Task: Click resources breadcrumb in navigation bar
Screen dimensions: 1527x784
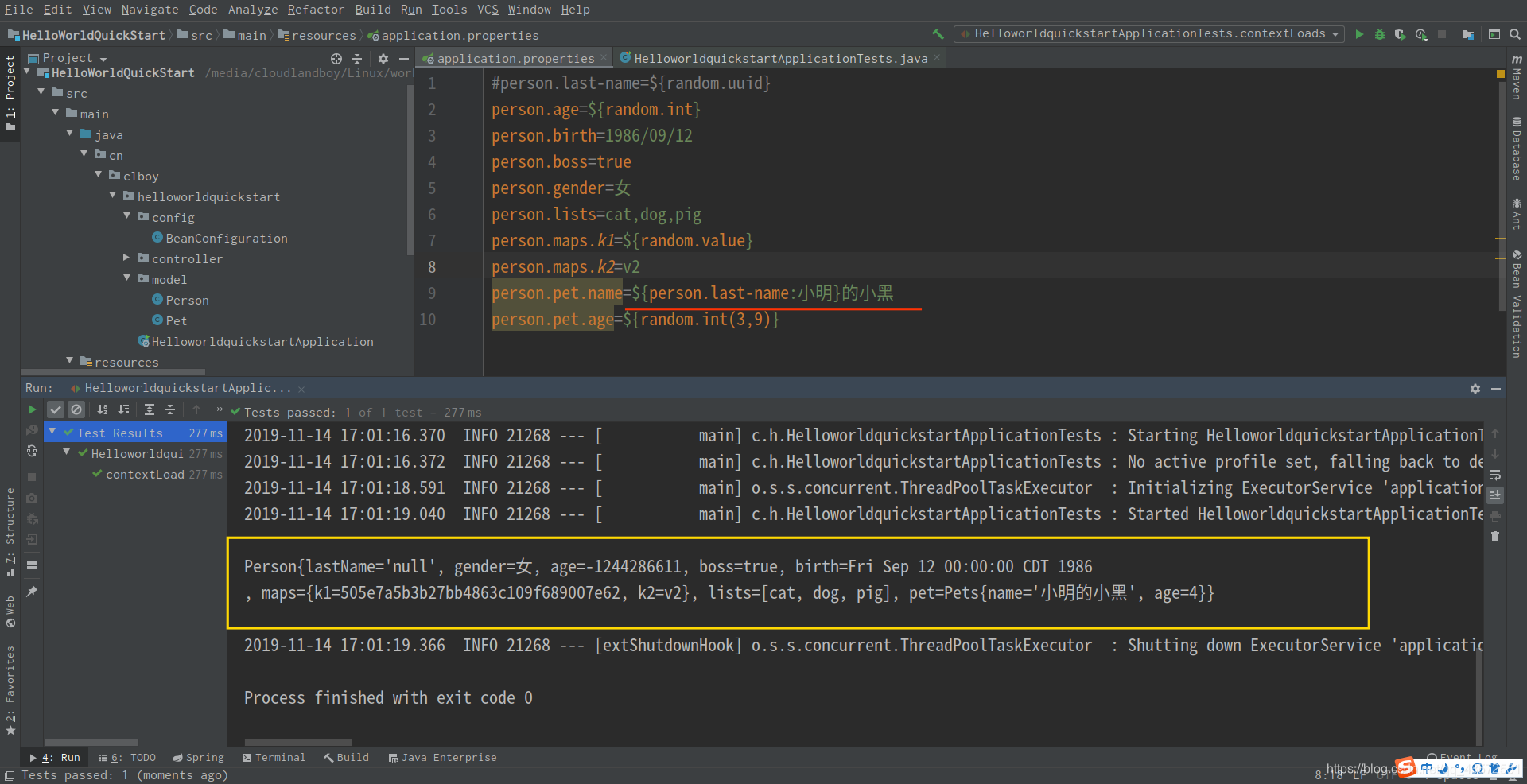Action: (317, 35)
